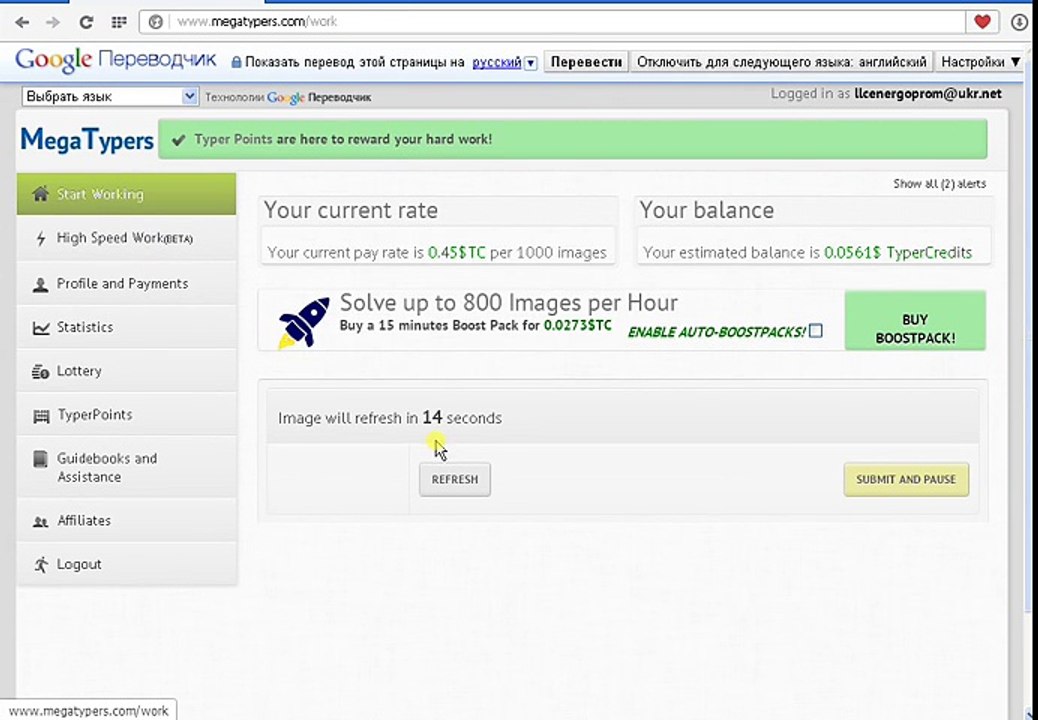Click the coins icon beside Lottery

40,372
